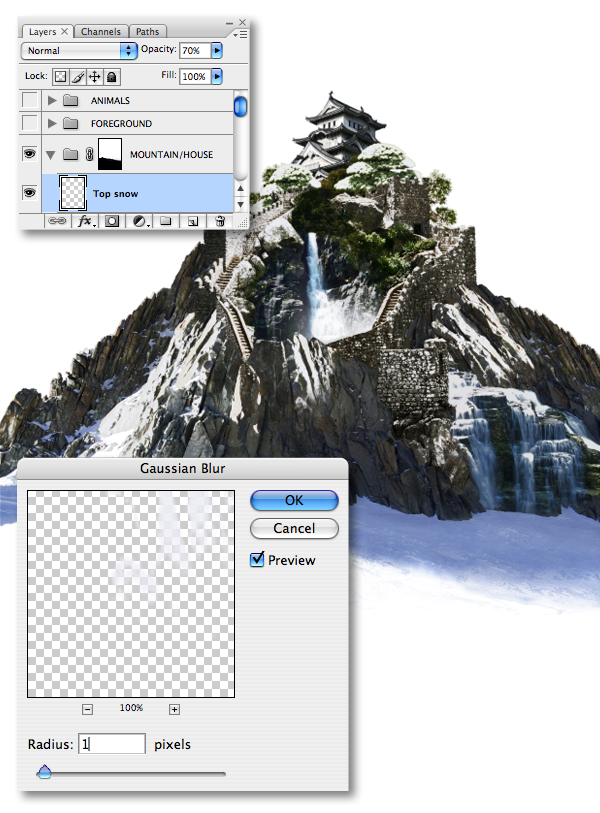Hide the Top snow layer
The image size is (600, 813).
click(x=30, y=193)
